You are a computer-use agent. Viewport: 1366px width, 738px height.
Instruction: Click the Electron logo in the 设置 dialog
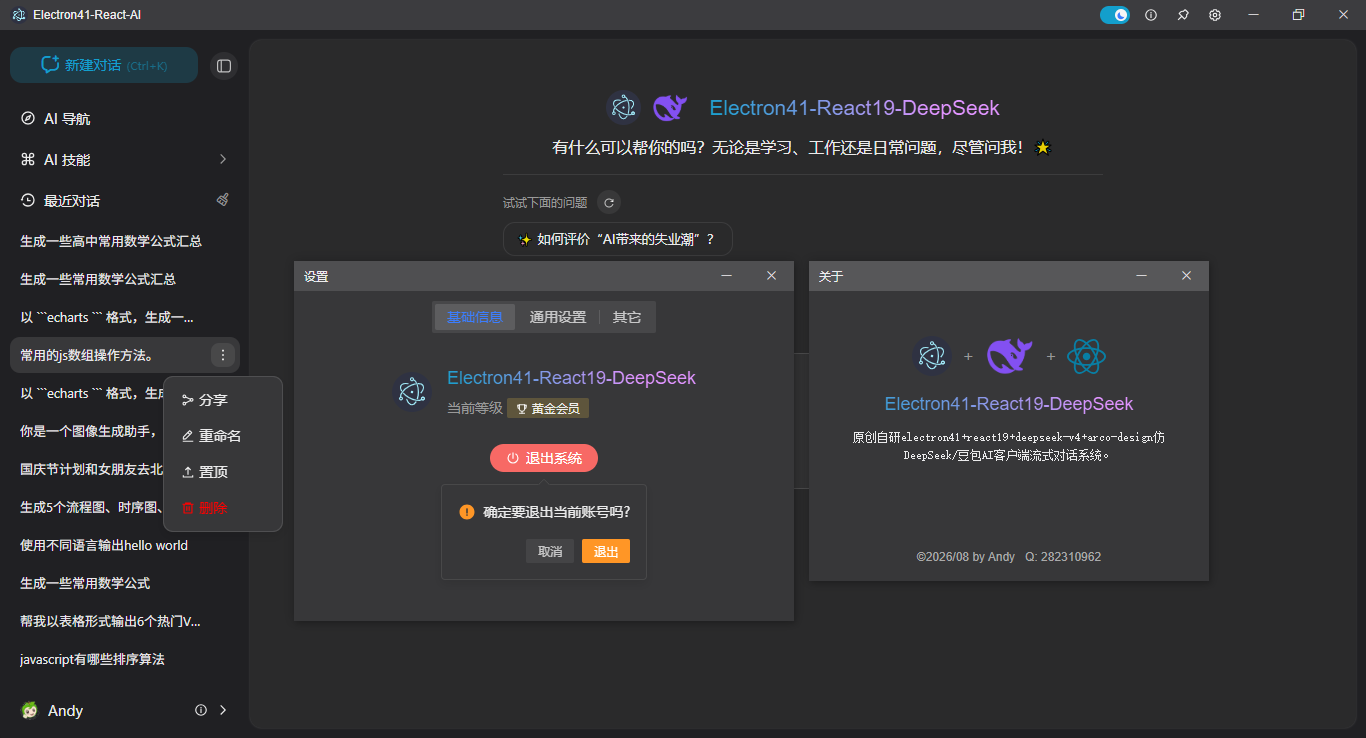click(413, 392)
